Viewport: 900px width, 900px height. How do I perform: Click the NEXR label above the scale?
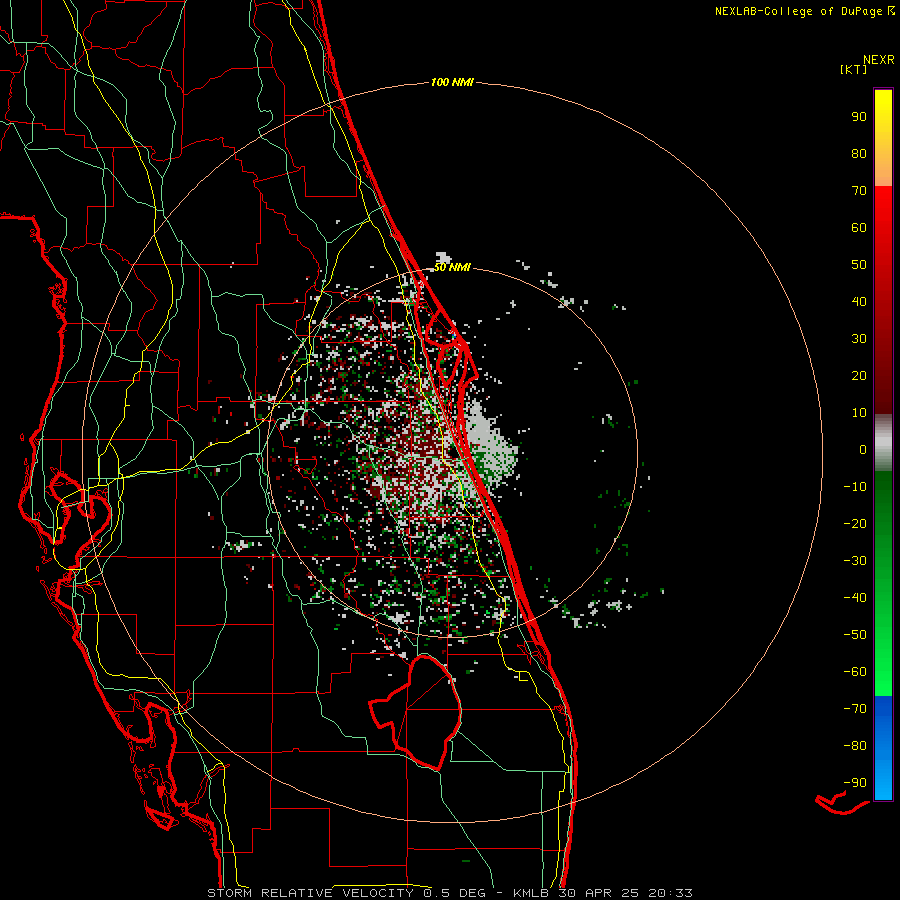click(x=879, y=60)
